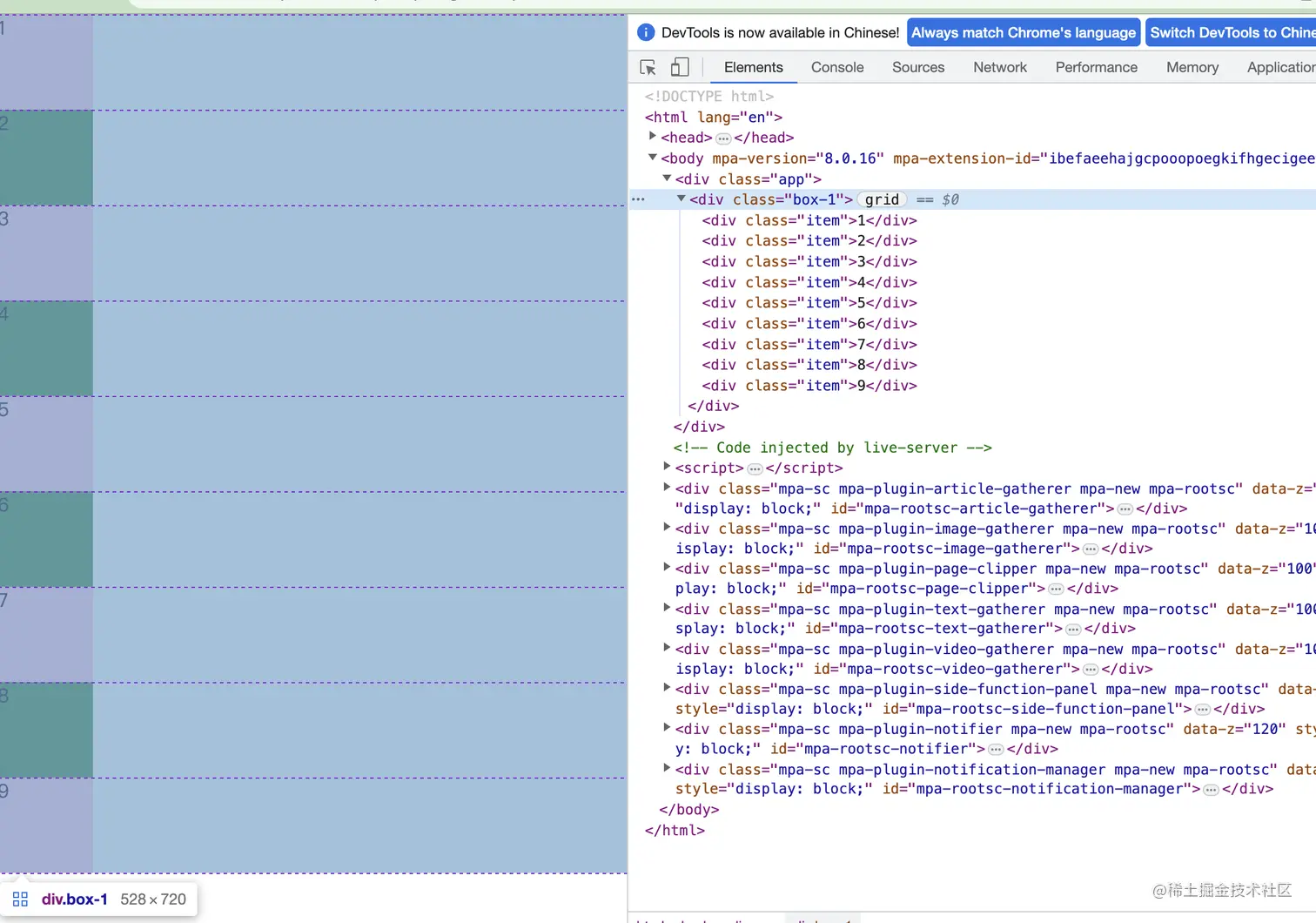This screenshot has height=923, width=1316.
Task: Click ellipsis in text-gatherer div row
Action: pyautogui.click(x=1073, y=630)
